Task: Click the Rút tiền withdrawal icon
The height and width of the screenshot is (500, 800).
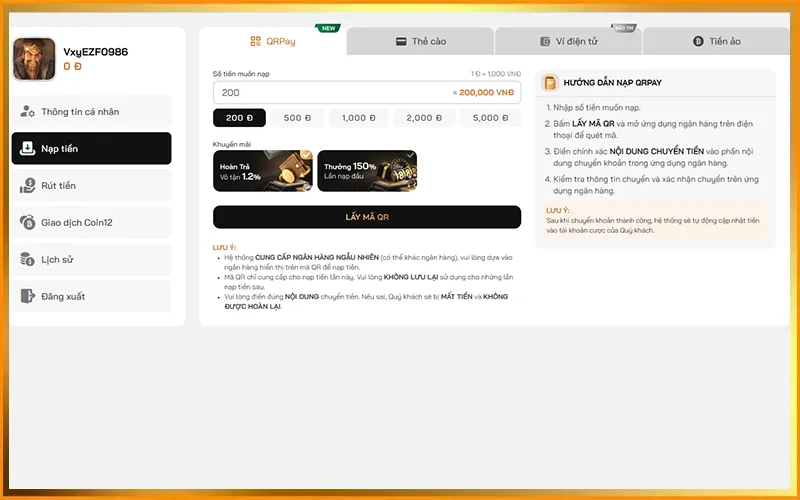Action: tap(27, 186)
